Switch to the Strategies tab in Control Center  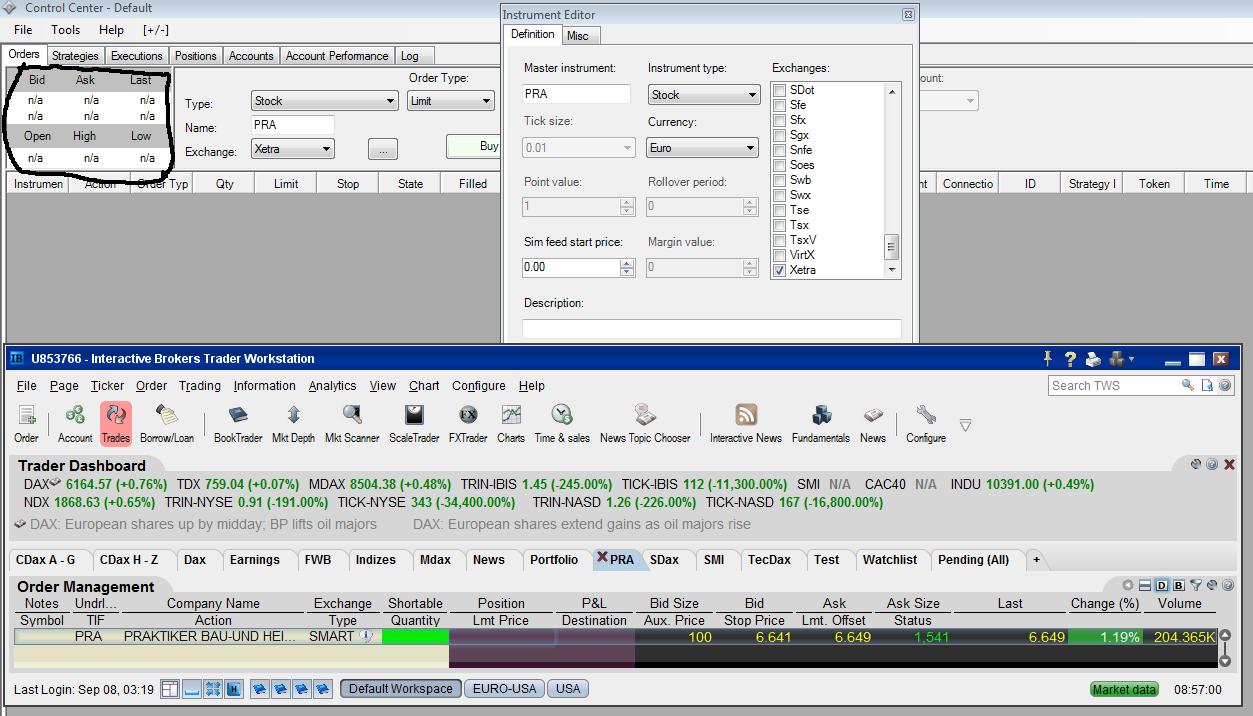click(75, 56)
